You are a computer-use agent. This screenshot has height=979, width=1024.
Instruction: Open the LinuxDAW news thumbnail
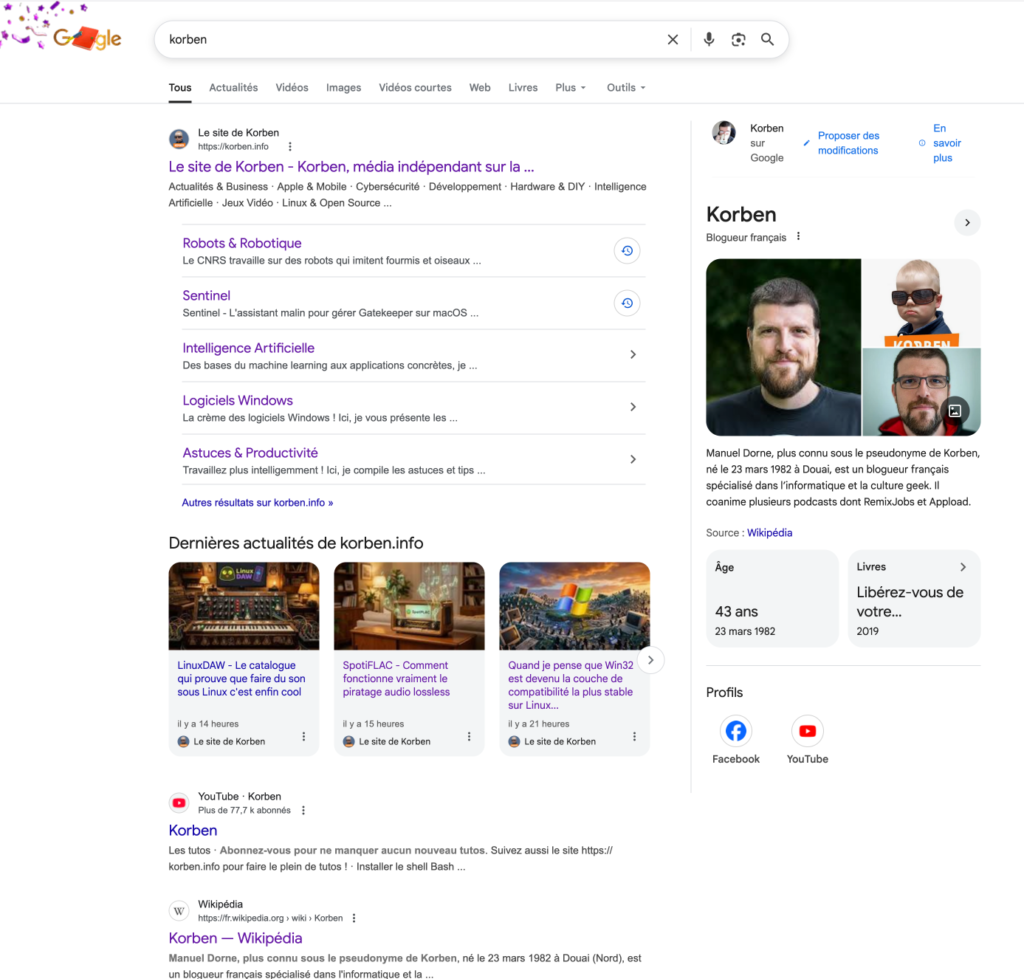[x=244, y=606]
